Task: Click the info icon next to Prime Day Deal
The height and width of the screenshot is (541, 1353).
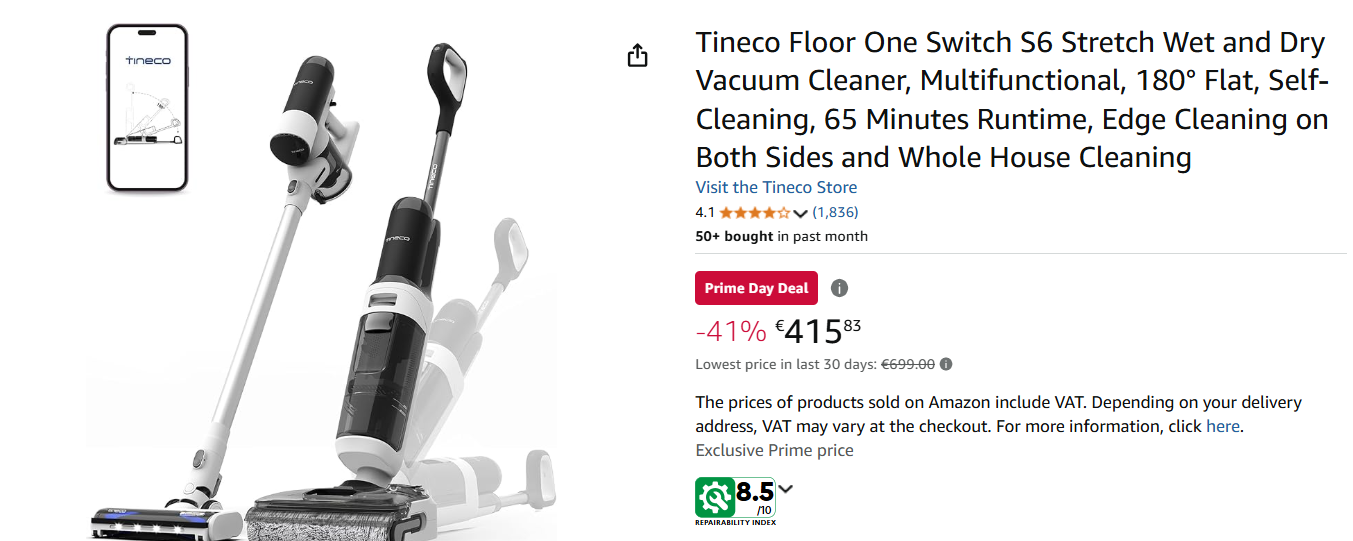Action: [x=839, y=288]
